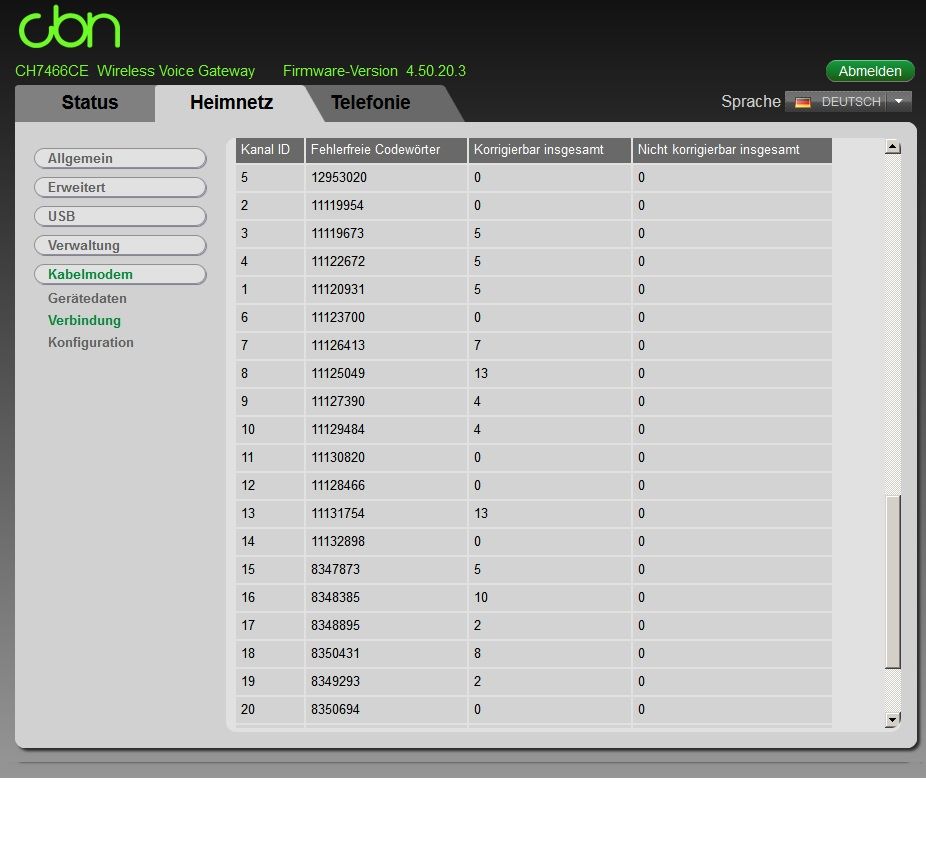Open the Verwaltung sidebar section
This screenshot has height=865, width=926.
pyautogui.click(x=120, y=245)
